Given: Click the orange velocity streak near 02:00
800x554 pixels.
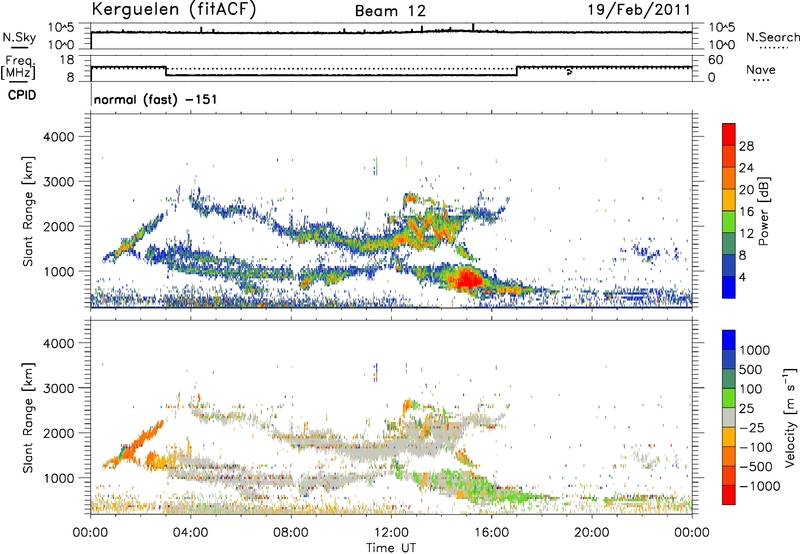Looking at the screenshot, I should click(x=145, y=438).
